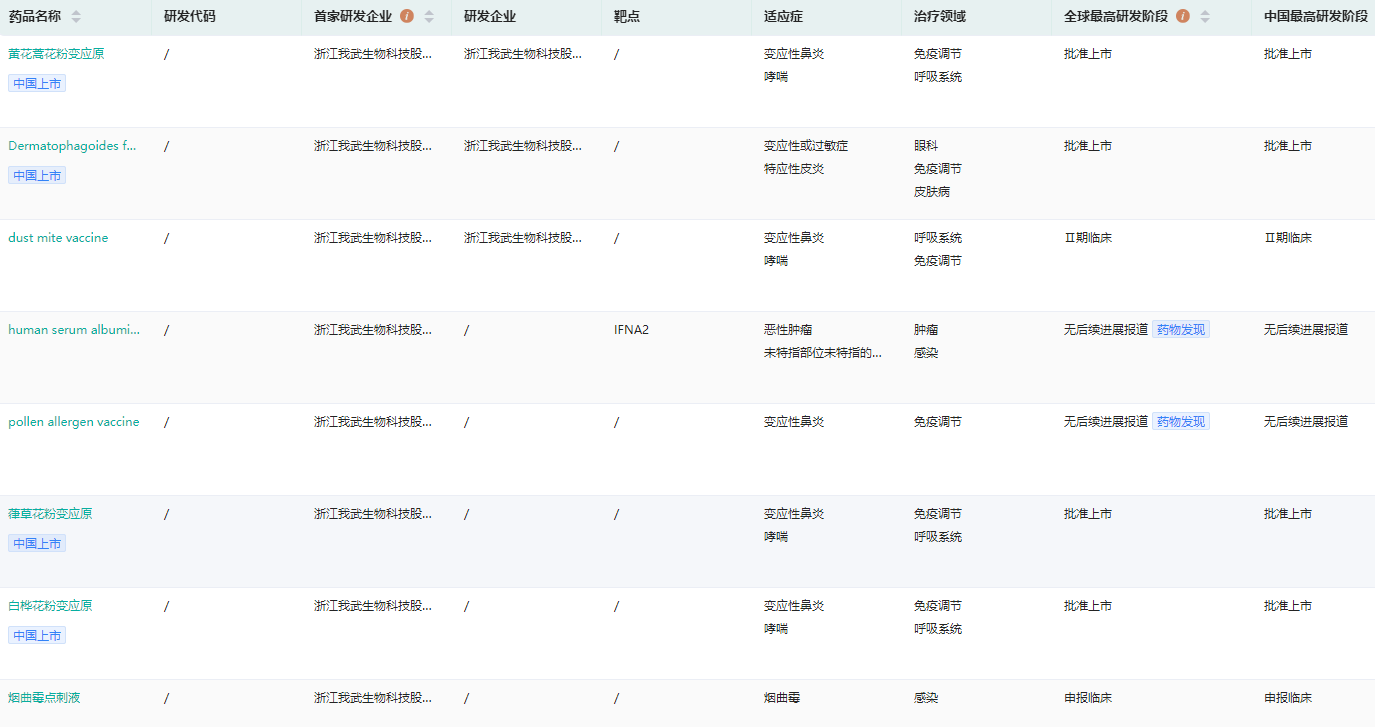The width and height of the screenshot is (1375, 727).
Task: Click the 中国上市 tag under 葎草花粉变应原
Action: [37, 544]
